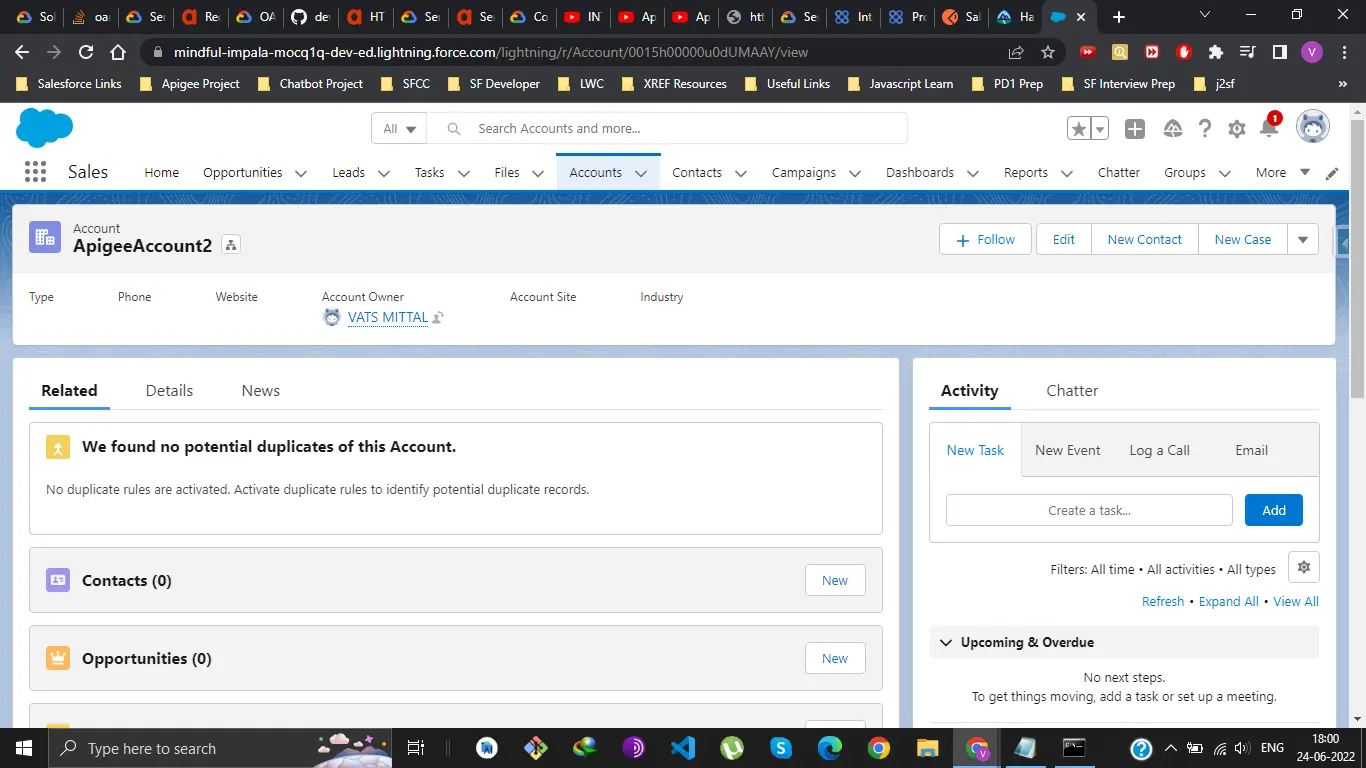The width and height of the screenshot is (1366, 768).
Task: Click the pencil icon to edit navigation
Action: 1332,173
